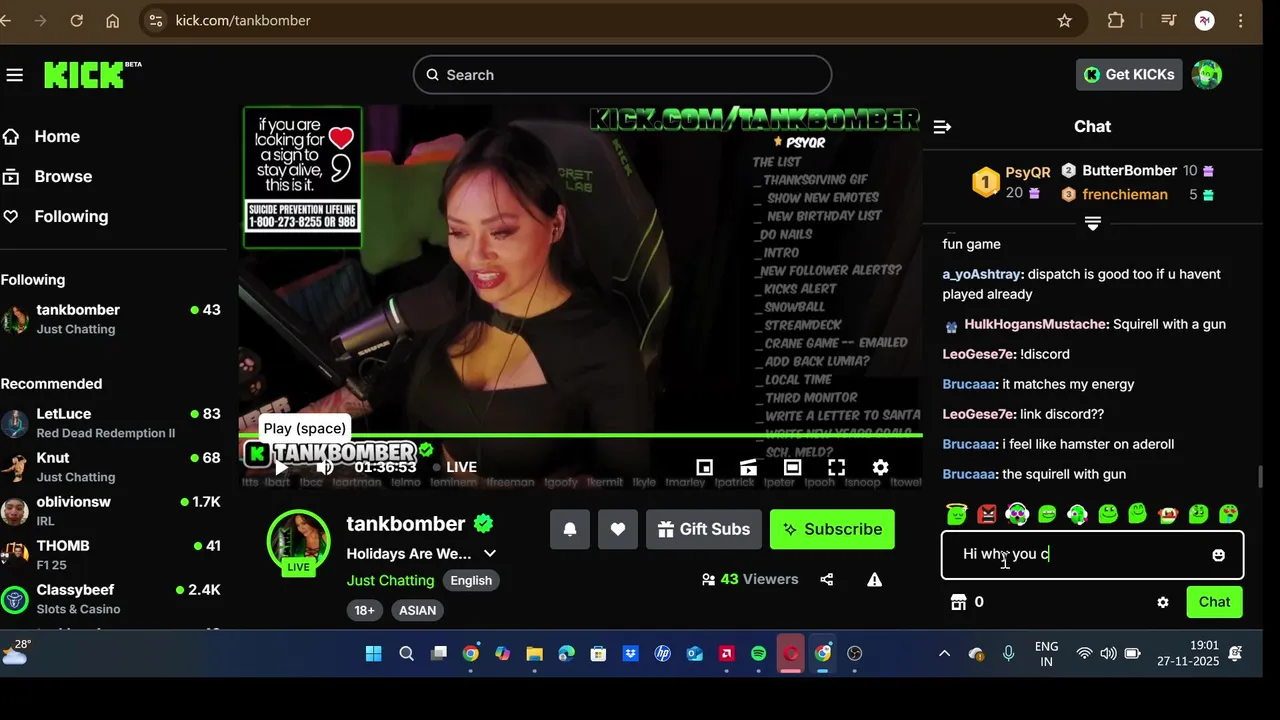The width and height of the screenshot is (1280, 720).
Task: Select the English language tag
Action: (471, 580)
